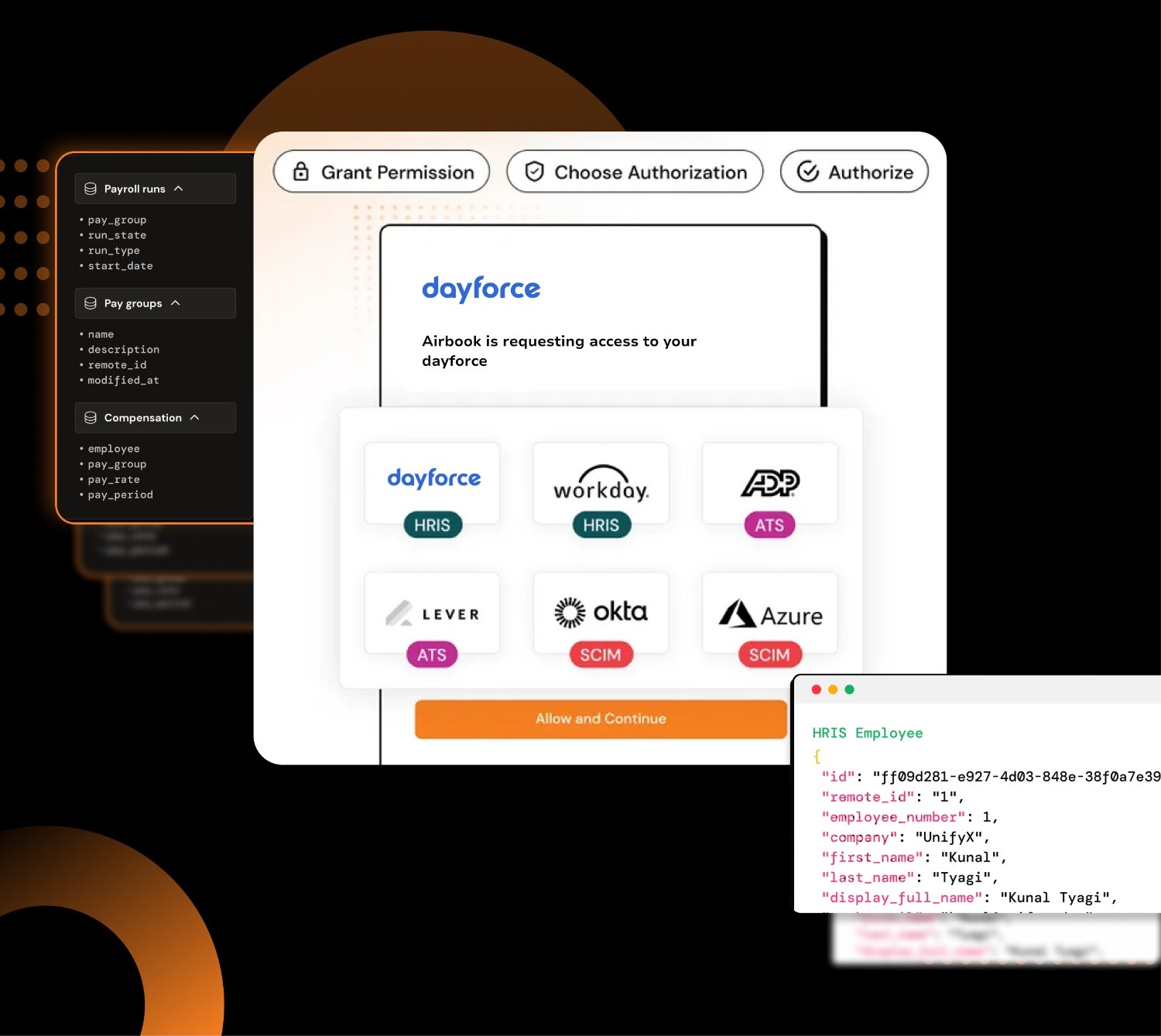1161x1036 pixels.
Task: Click ATS tag under ADP
Action: pyautogui.click(x=769, y=525)
